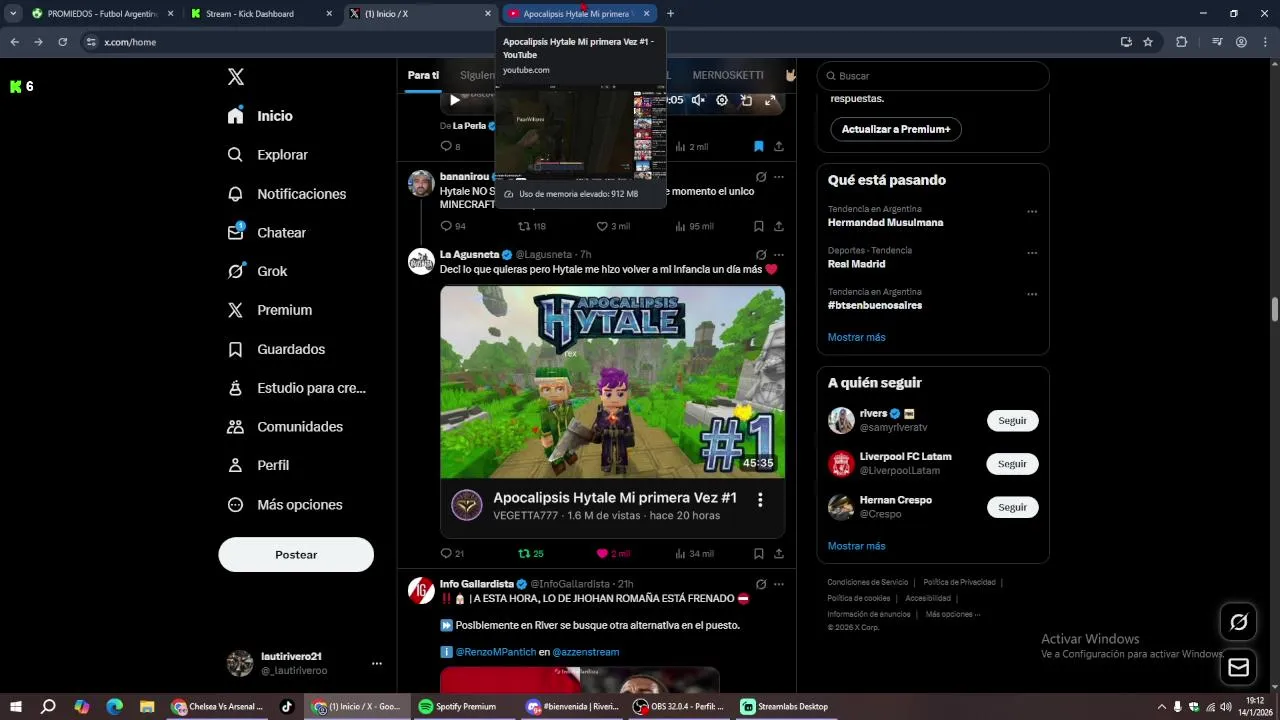View analytics of La Agusneta post, 34 mil
Viewport: 1280px width, 720px height.
click(x=694, y=553)
